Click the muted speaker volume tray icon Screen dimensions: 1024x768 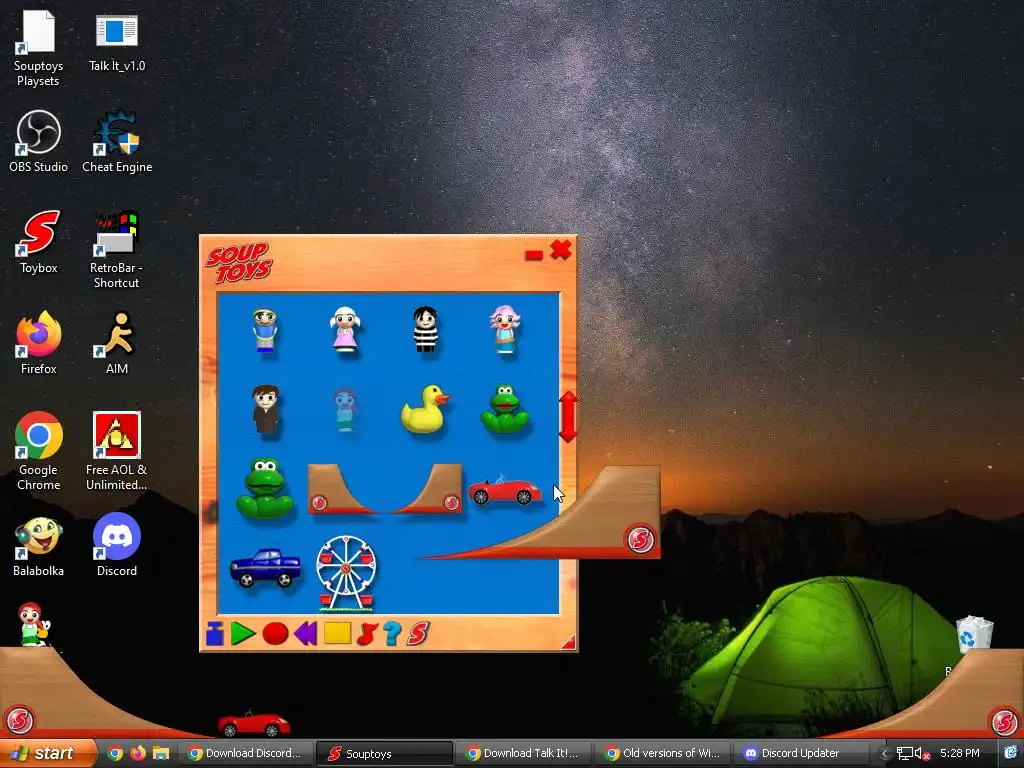tap(921, 754)
